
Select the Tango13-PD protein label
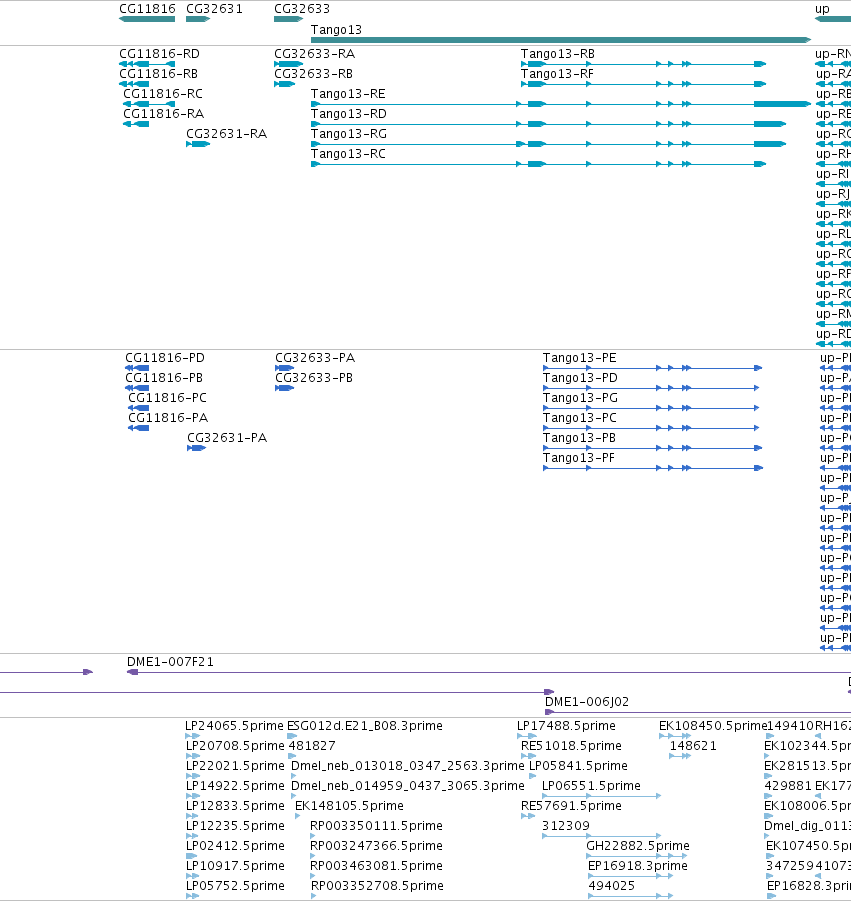click(x=580, y=378)
